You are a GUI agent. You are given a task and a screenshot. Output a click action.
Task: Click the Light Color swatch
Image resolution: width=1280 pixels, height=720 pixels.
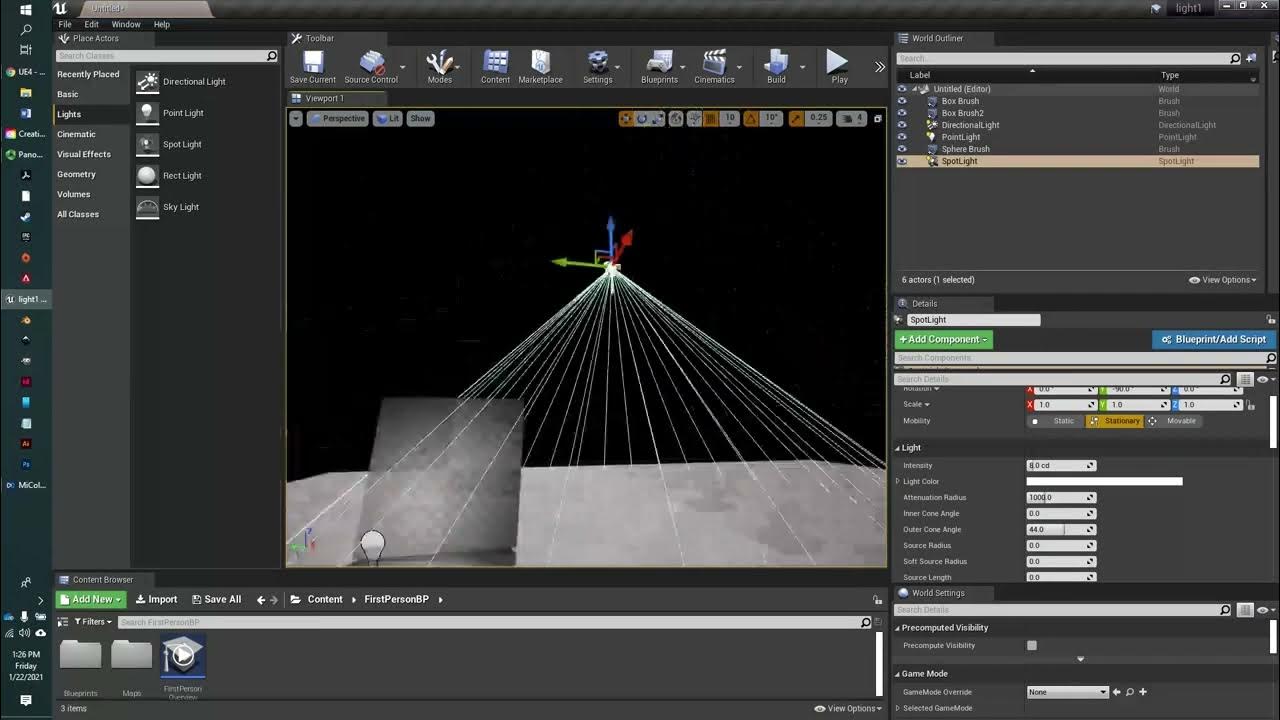pos(1105,481)
